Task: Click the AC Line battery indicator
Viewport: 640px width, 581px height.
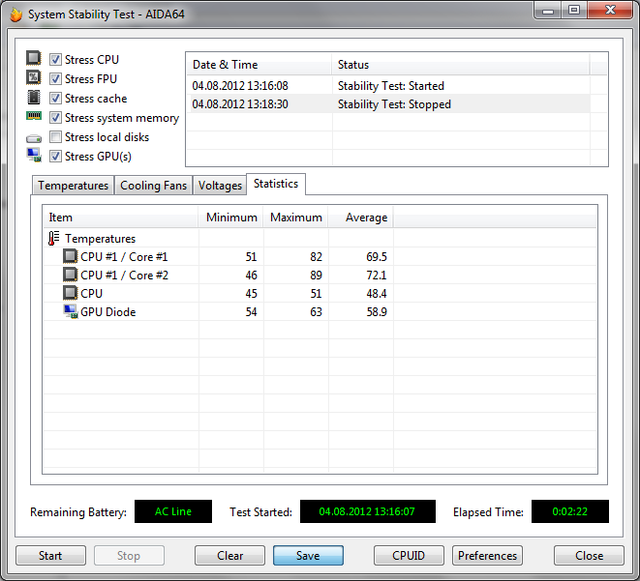Action: point(173,511)
